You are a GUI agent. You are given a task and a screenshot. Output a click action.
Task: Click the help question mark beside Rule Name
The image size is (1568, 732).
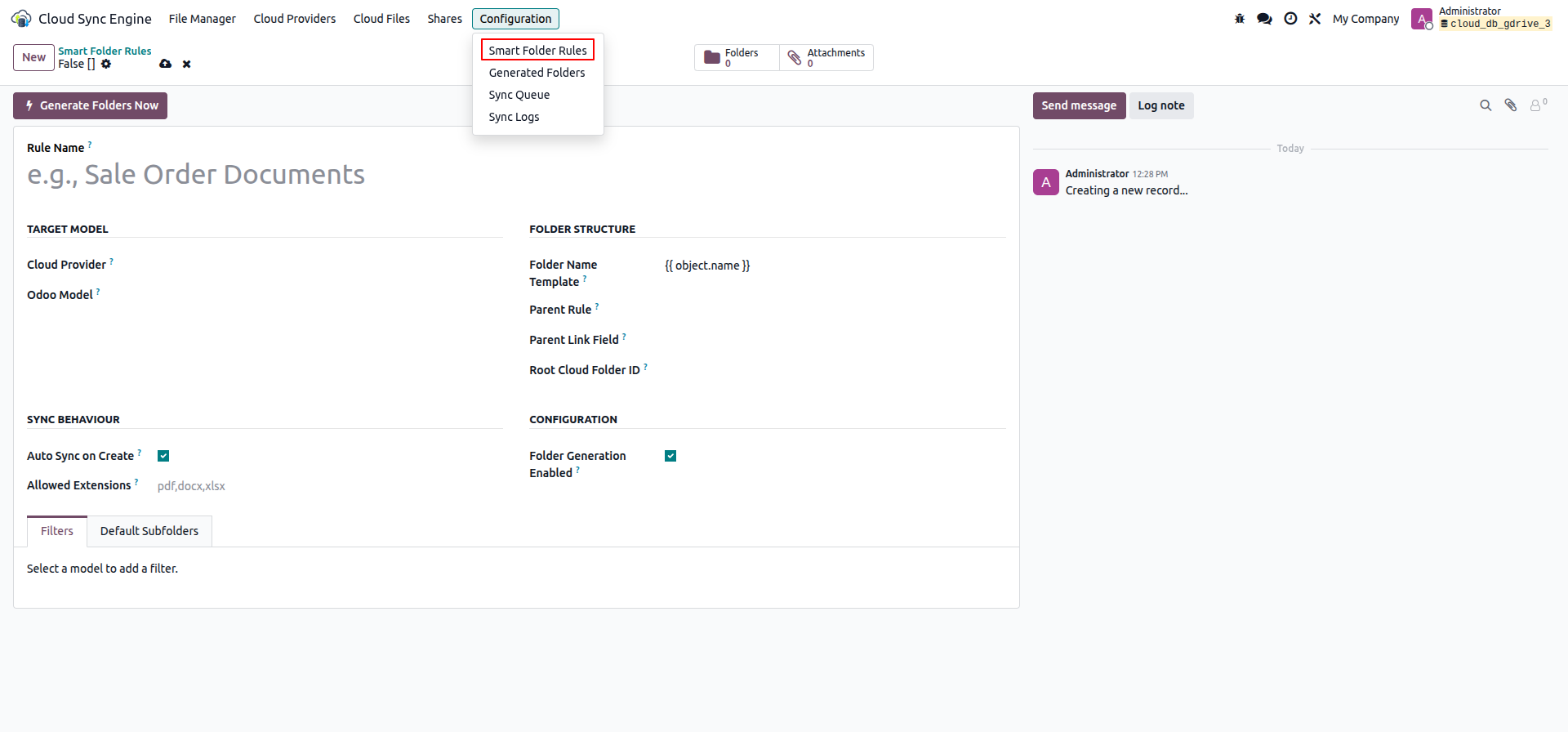click(90, 145)
